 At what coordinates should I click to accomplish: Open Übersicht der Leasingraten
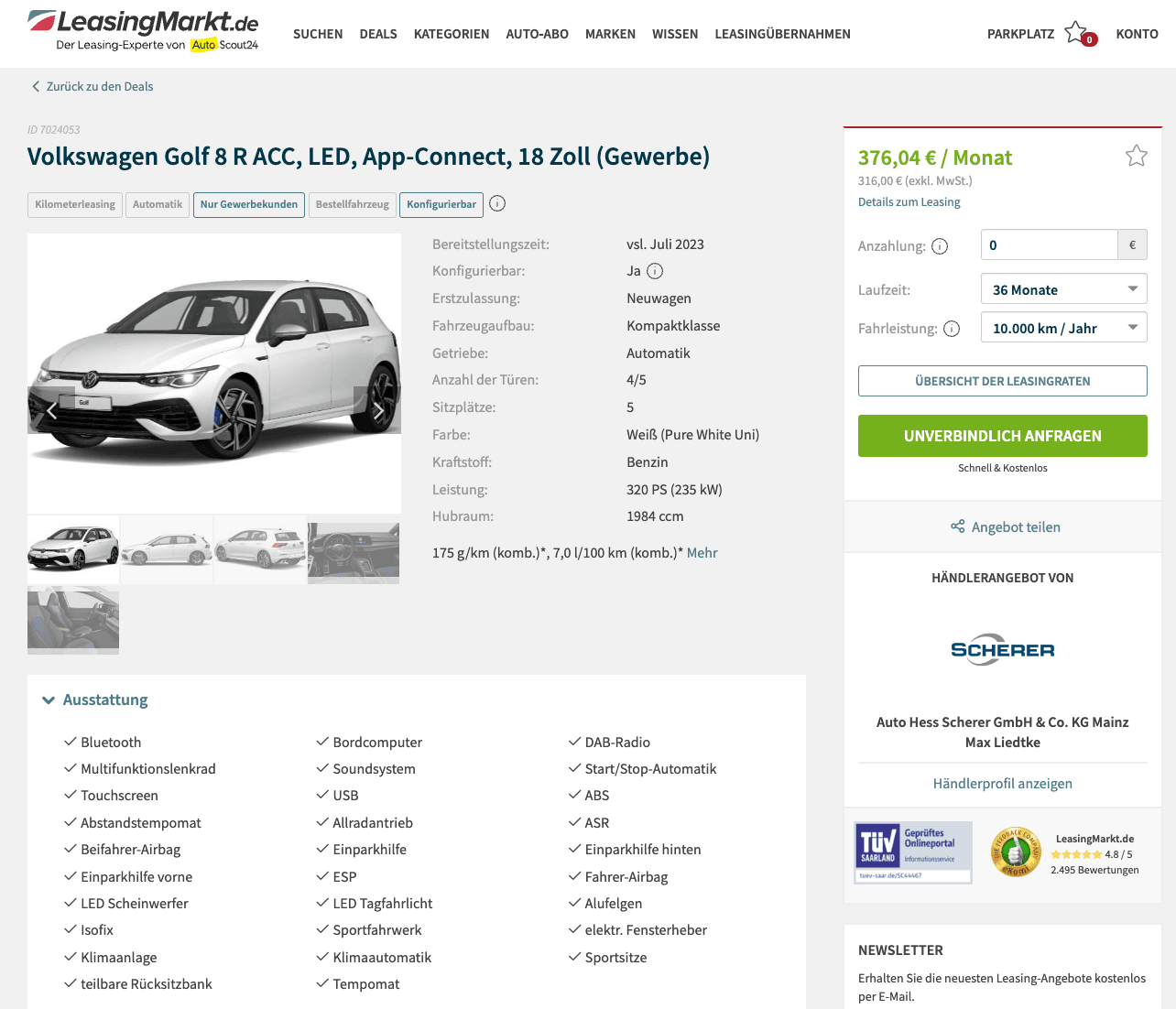tap(1002, 381)
